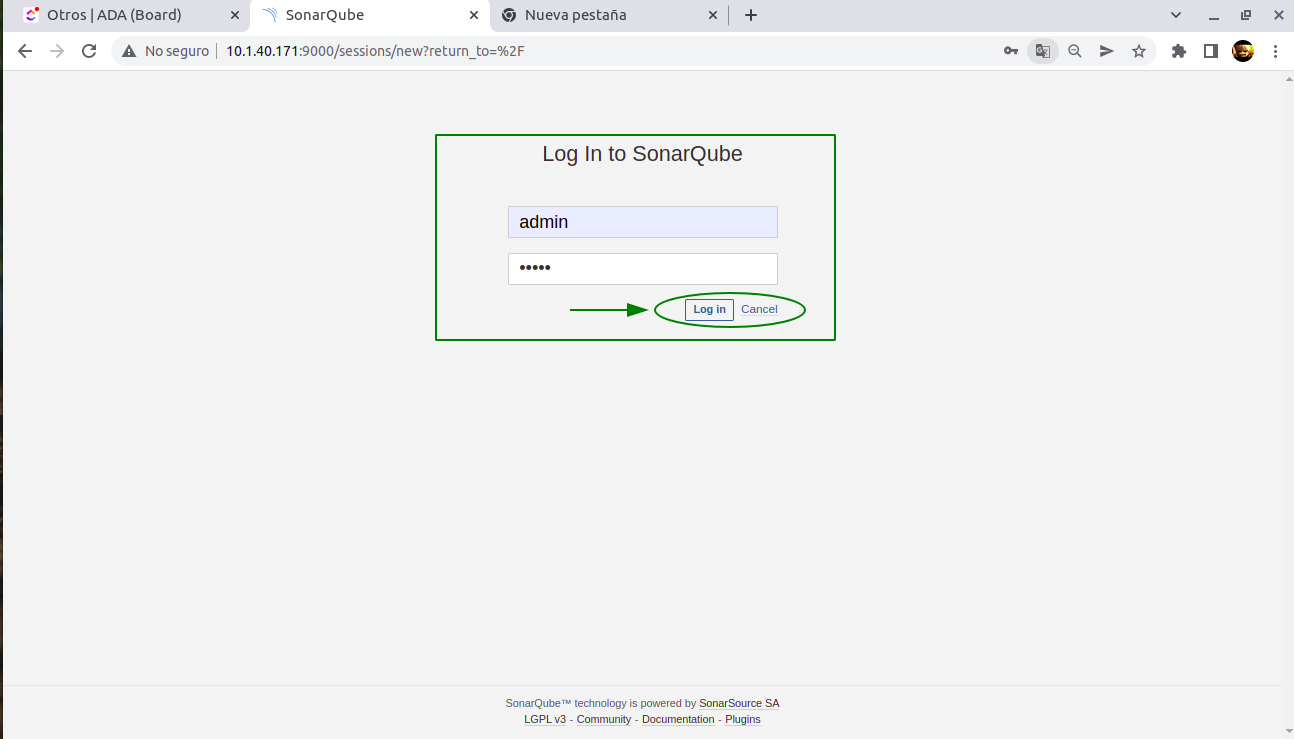Open the Documentation footer link

(678, 720)
